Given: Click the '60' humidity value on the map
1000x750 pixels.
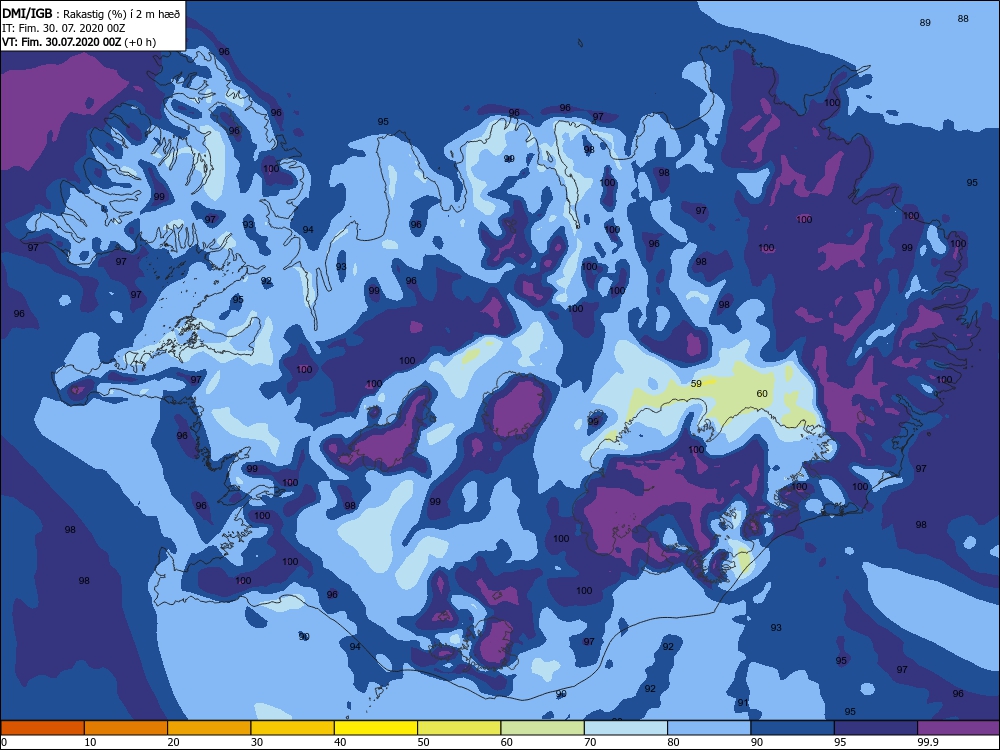Looking at the screenshot, I should (x=762, y=393).
